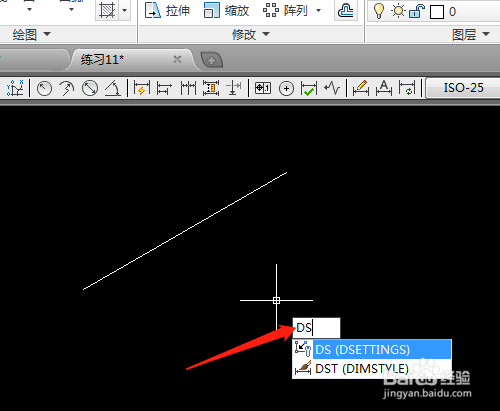Image resolution: width=500 pixels, height=411 pixels.
Task: Select the Diameter dimension tool
Action: (90, 88)
